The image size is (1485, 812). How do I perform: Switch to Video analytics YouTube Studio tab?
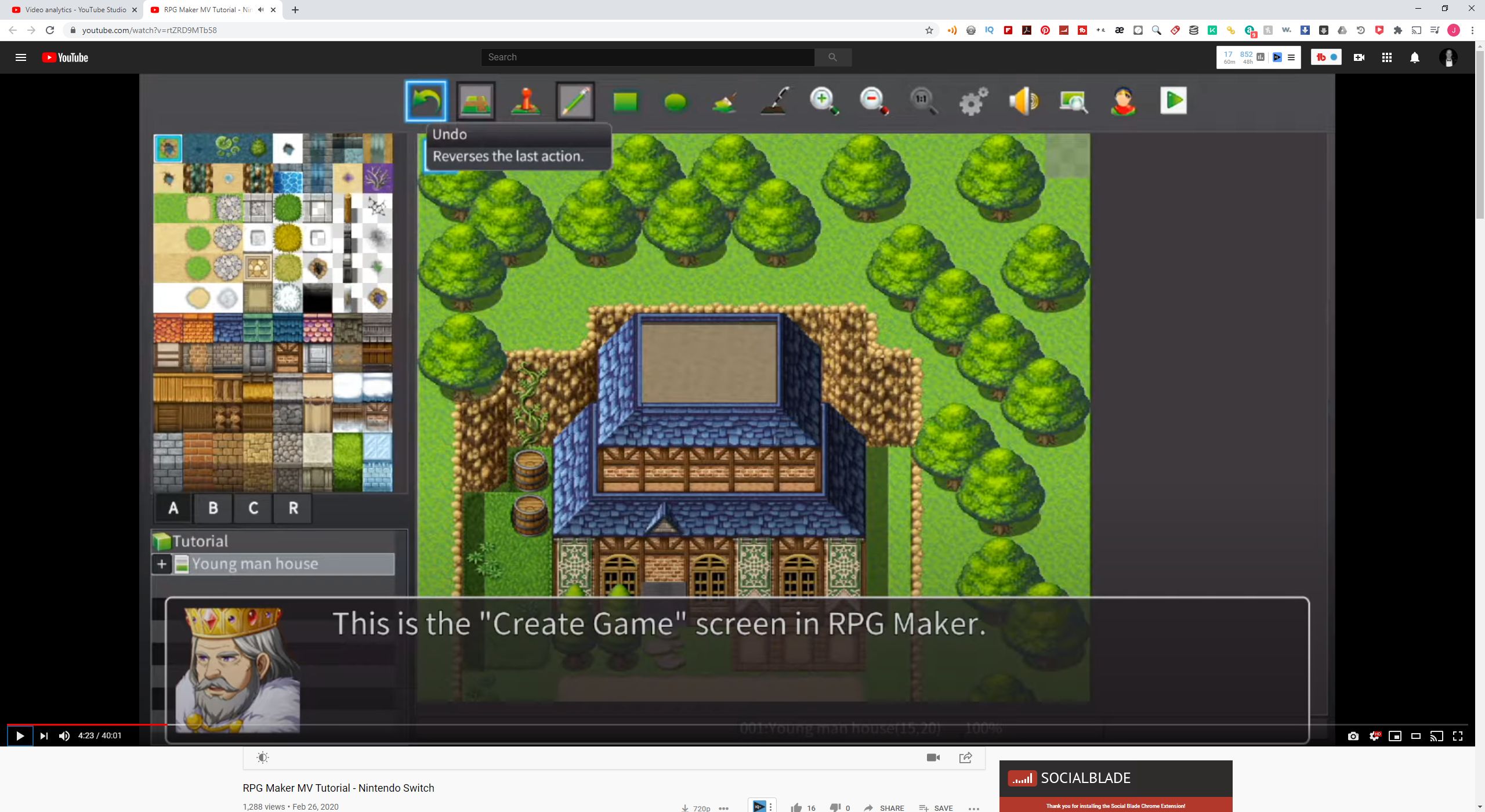(75, 10)
